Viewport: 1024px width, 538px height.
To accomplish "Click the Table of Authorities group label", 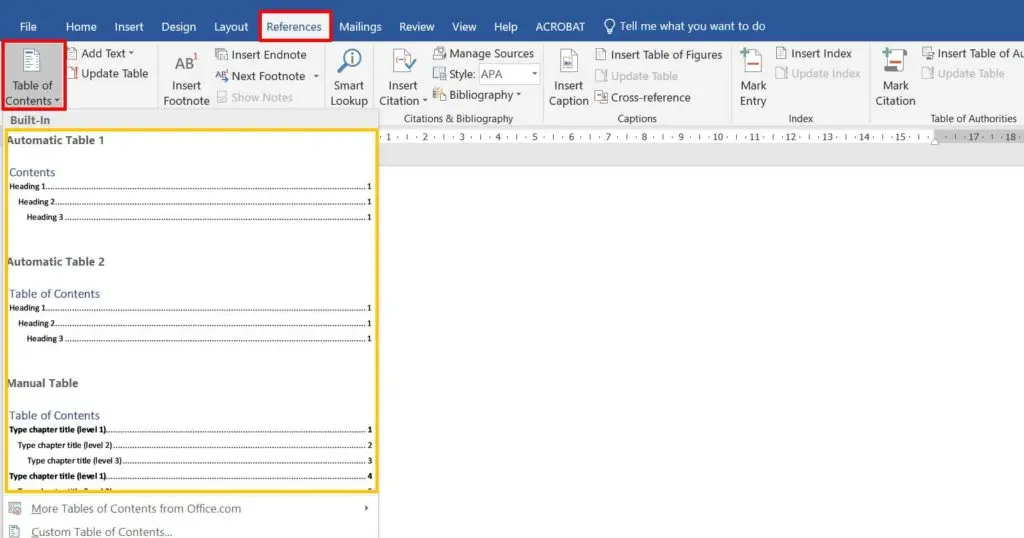I will pyautogui.click(x=973, y=118).
